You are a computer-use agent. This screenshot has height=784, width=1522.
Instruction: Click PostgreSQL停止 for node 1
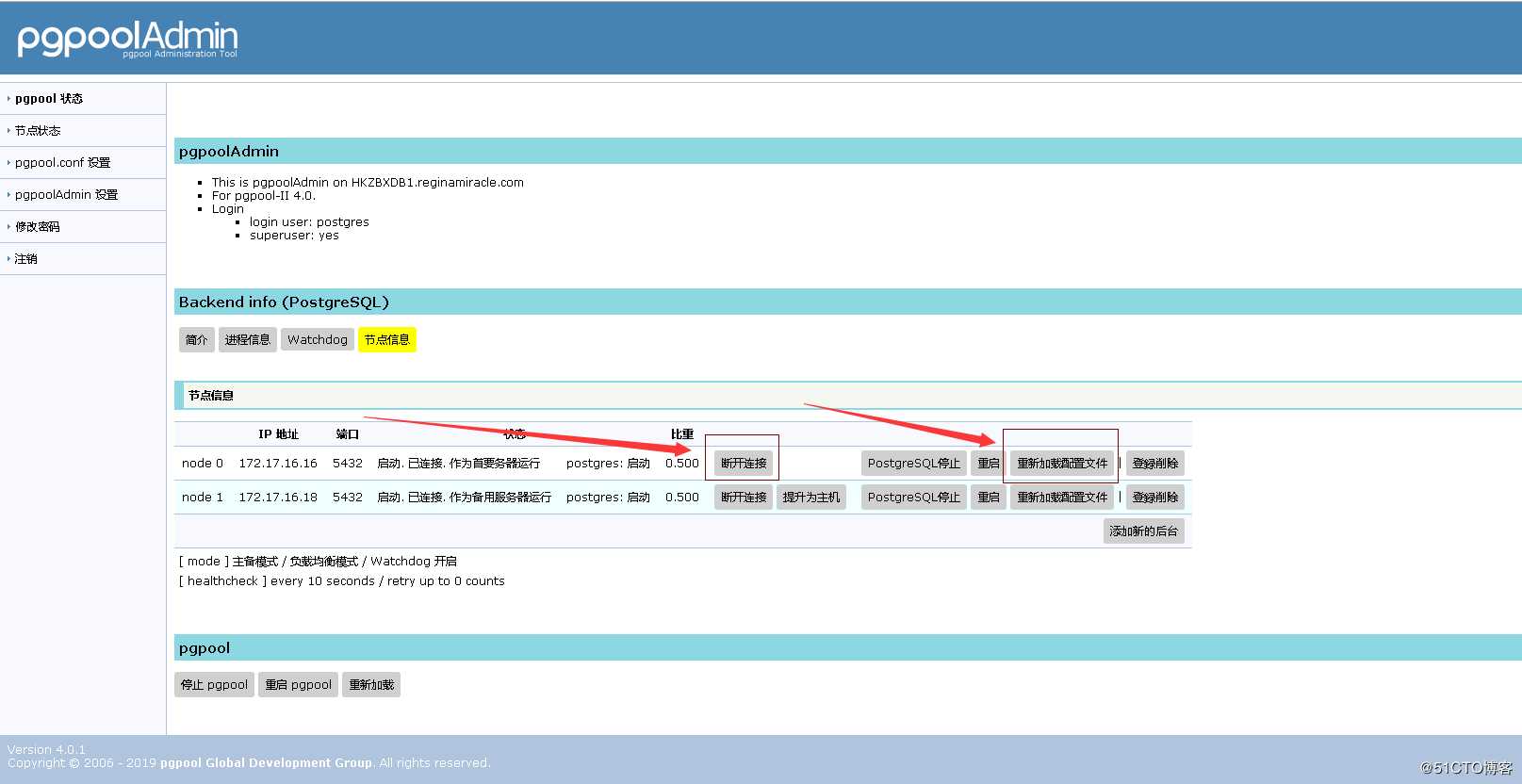pos(913,498)
